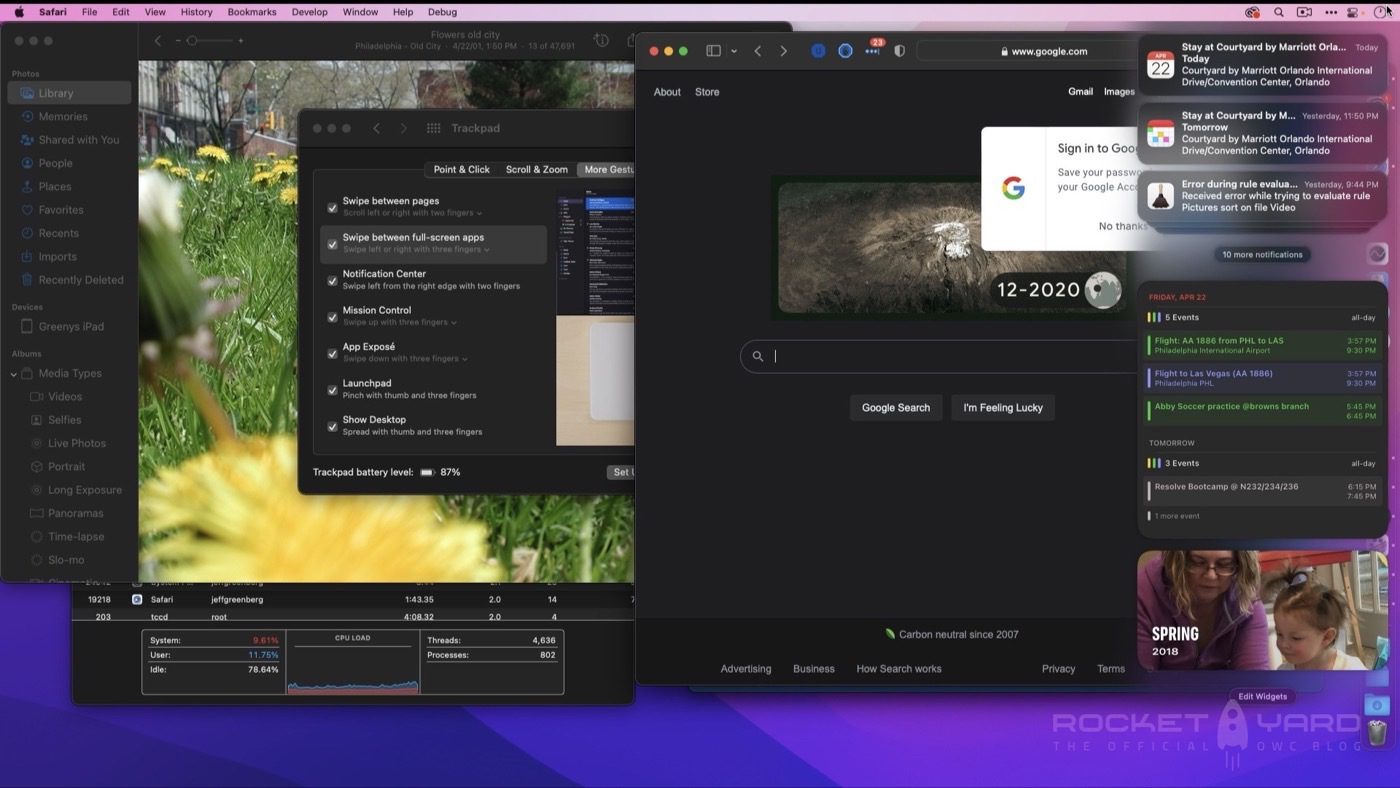Toggle the Mission Control gesture checkbox
The width and height of the screenshot is (1400, 788).
click(332, 317)
